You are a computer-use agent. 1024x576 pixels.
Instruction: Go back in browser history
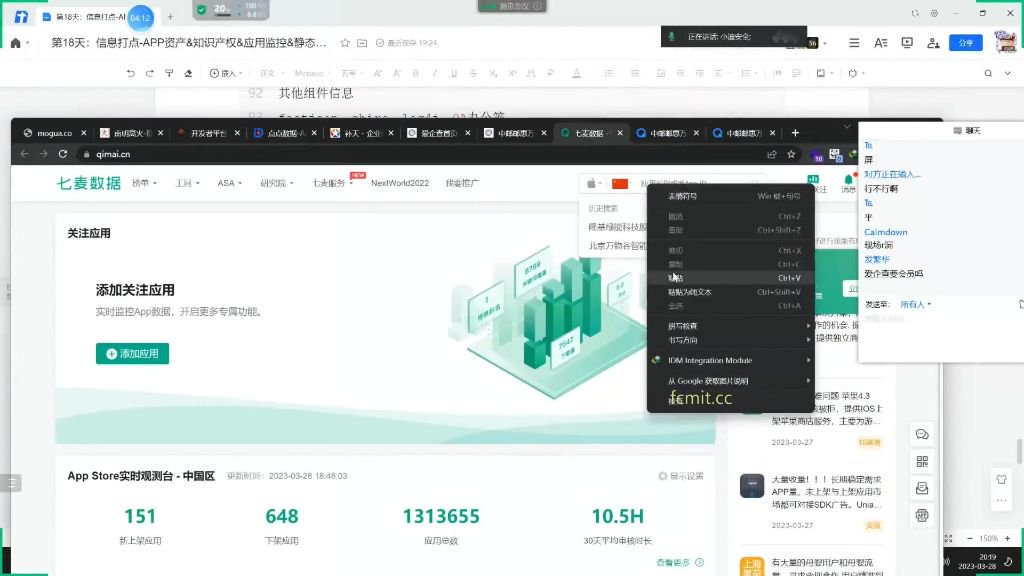tap(24, 154)
